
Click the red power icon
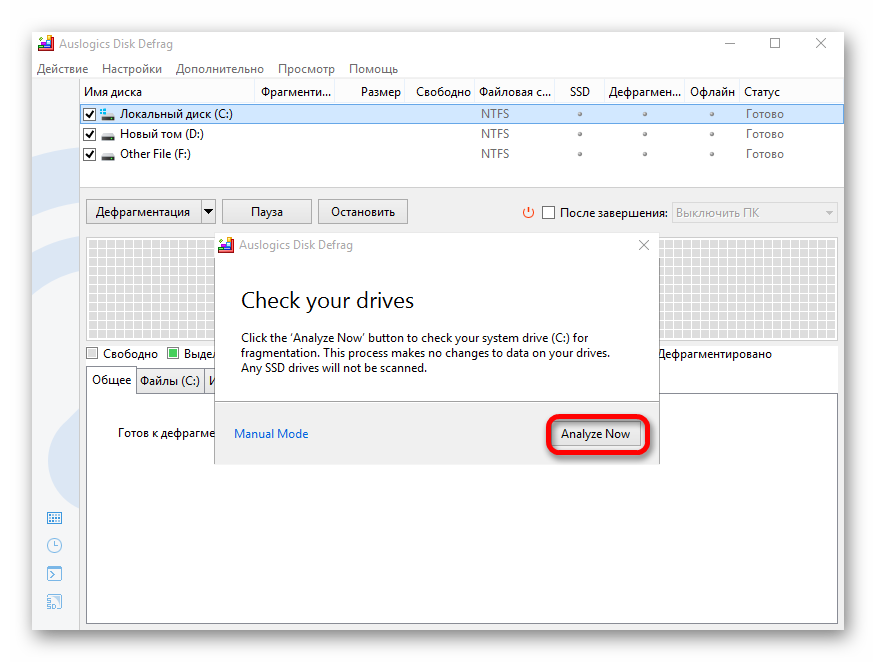click(529, 212)
